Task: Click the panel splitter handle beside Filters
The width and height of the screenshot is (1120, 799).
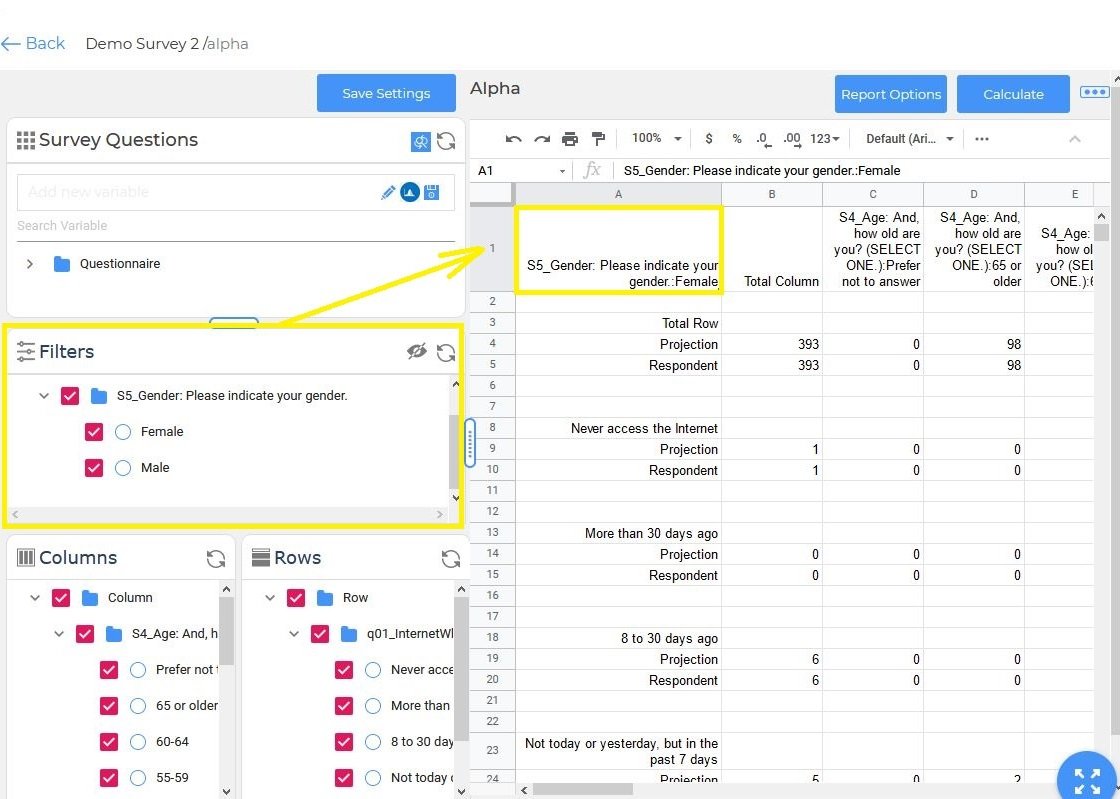Action: click(469, 443)
